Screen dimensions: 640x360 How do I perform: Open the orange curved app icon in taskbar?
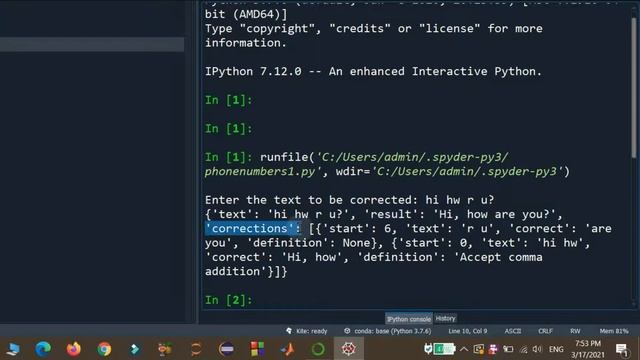pos(196,349)
